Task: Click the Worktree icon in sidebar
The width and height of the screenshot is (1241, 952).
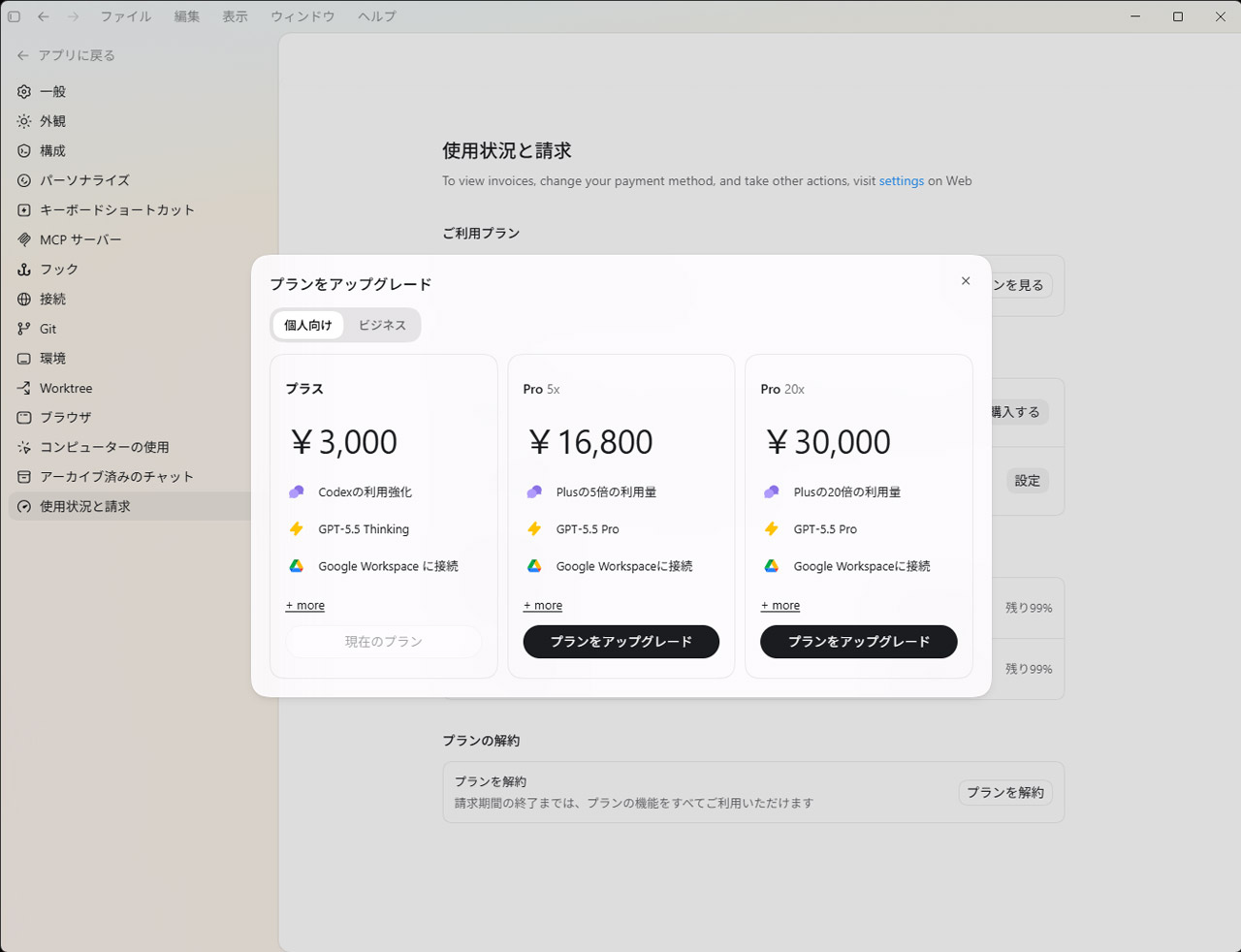Action: point(24,388)
